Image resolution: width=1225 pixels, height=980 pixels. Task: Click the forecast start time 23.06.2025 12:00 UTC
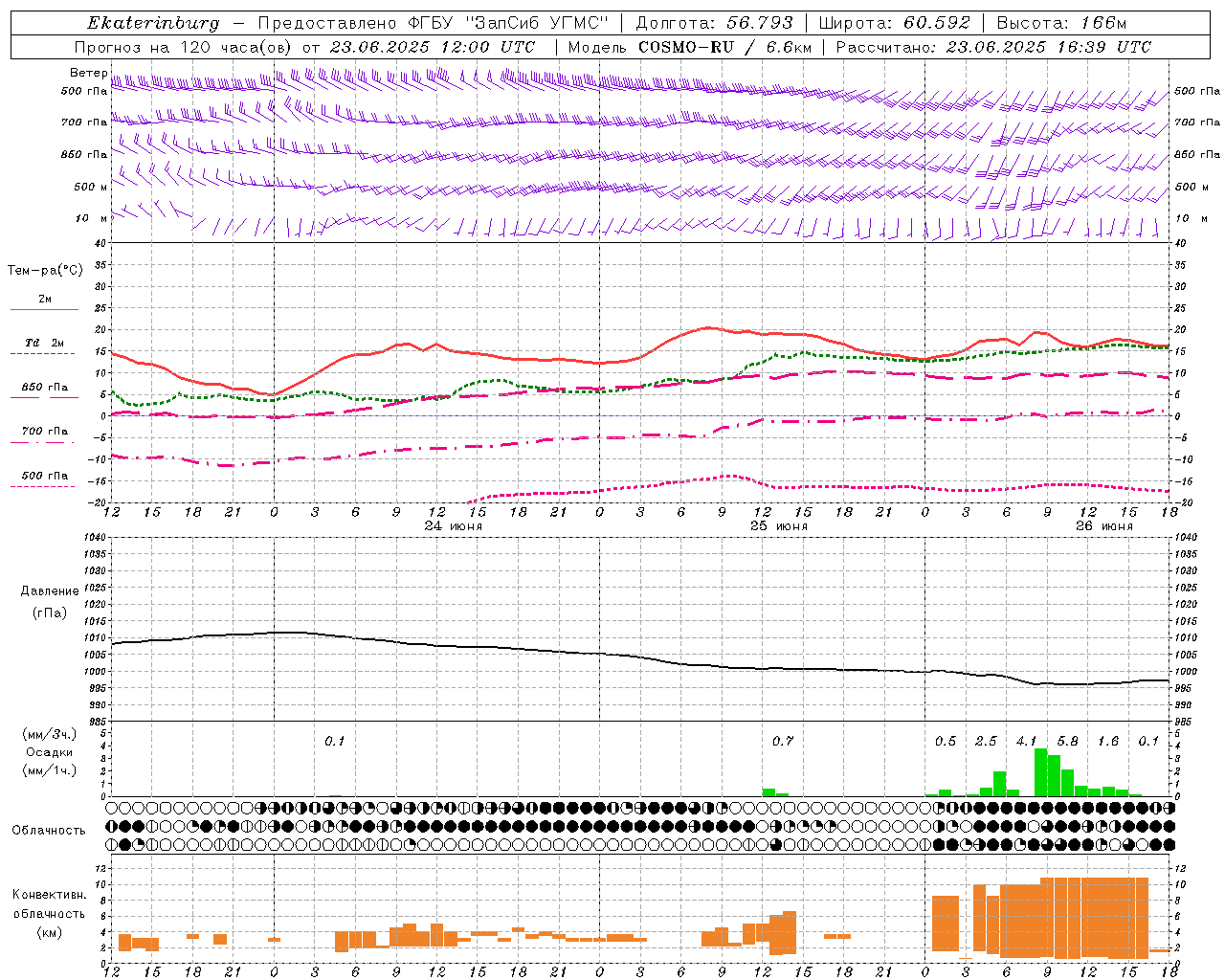click(433, 47)
